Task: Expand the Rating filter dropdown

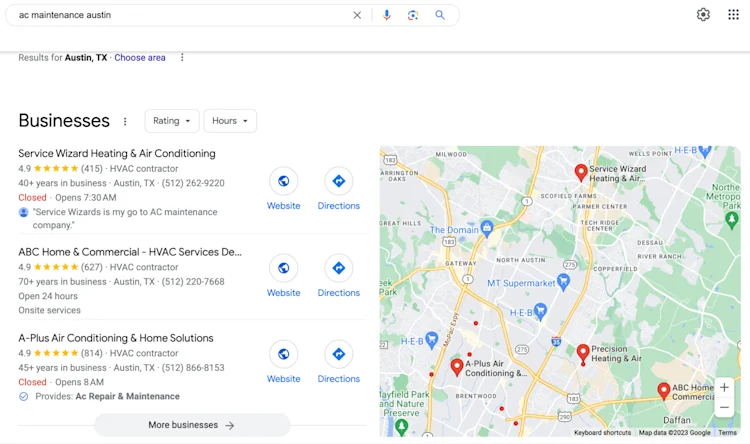Action: click(172, 121)
